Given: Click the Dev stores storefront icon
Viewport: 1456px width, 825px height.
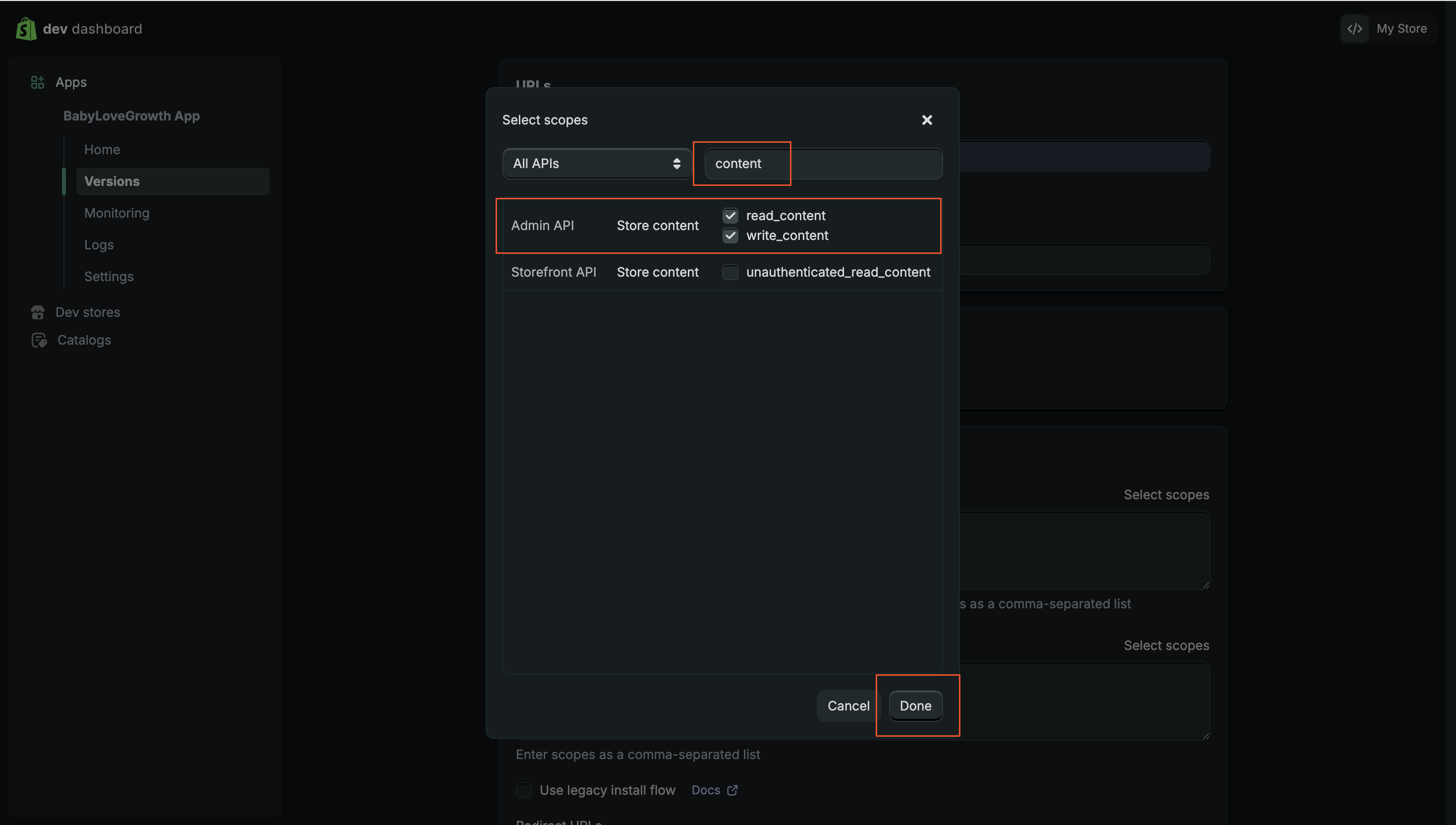Looking at the screenshot, I should pos(37,312).
